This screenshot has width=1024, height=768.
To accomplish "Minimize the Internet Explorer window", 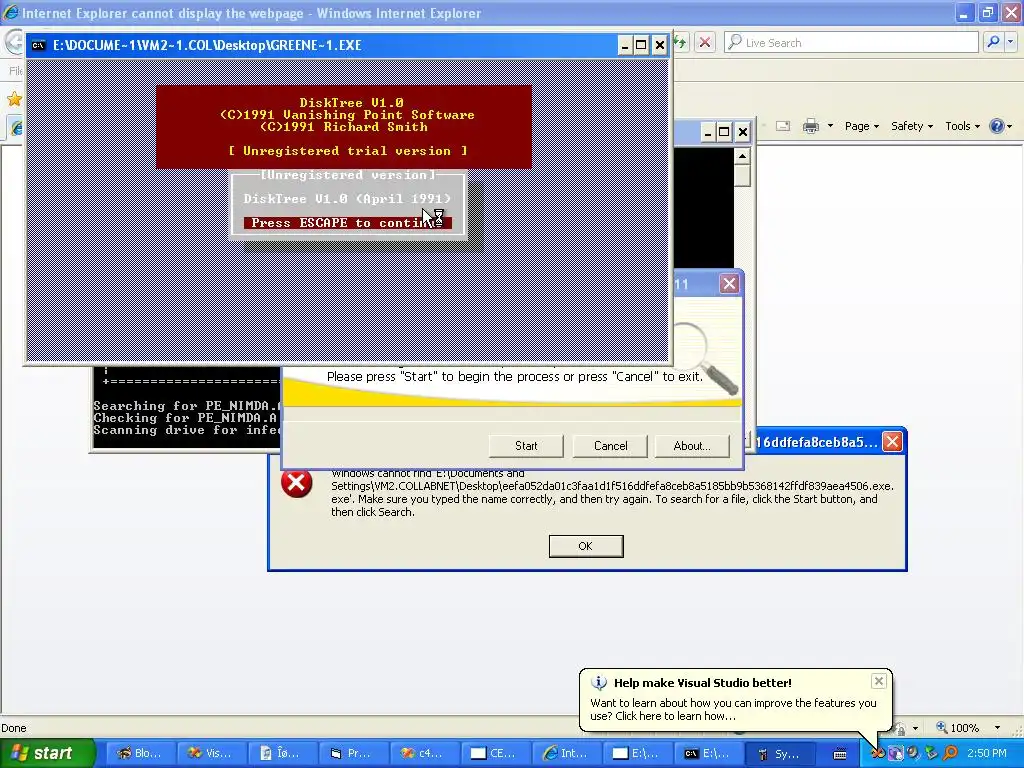I will [965, 12].
